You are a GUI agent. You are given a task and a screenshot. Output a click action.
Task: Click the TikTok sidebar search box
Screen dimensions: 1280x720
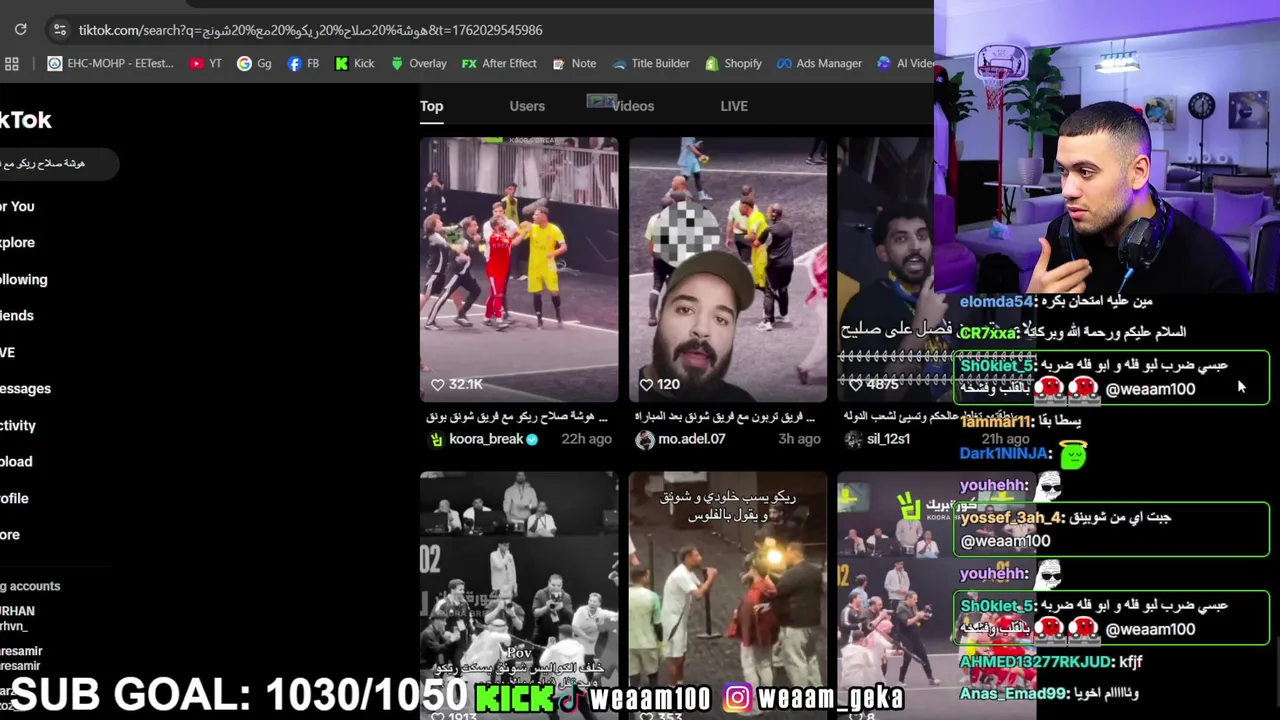pyautogui.click(x=58, y=164)
